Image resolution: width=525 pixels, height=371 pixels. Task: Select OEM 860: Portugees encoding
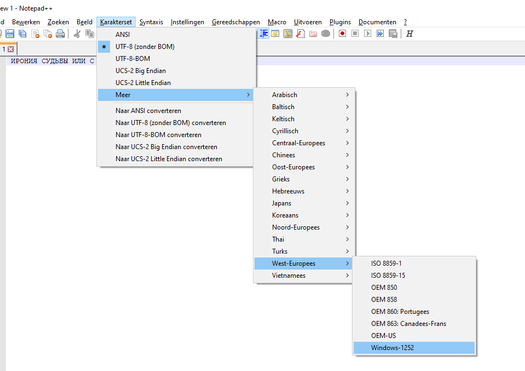tap(414, 312)
